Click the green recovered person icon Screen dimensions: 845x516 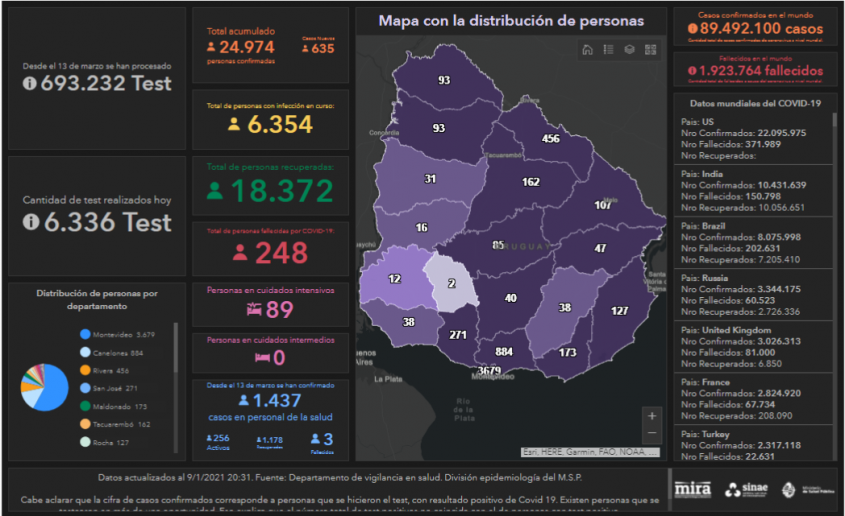tap(216, 191)
